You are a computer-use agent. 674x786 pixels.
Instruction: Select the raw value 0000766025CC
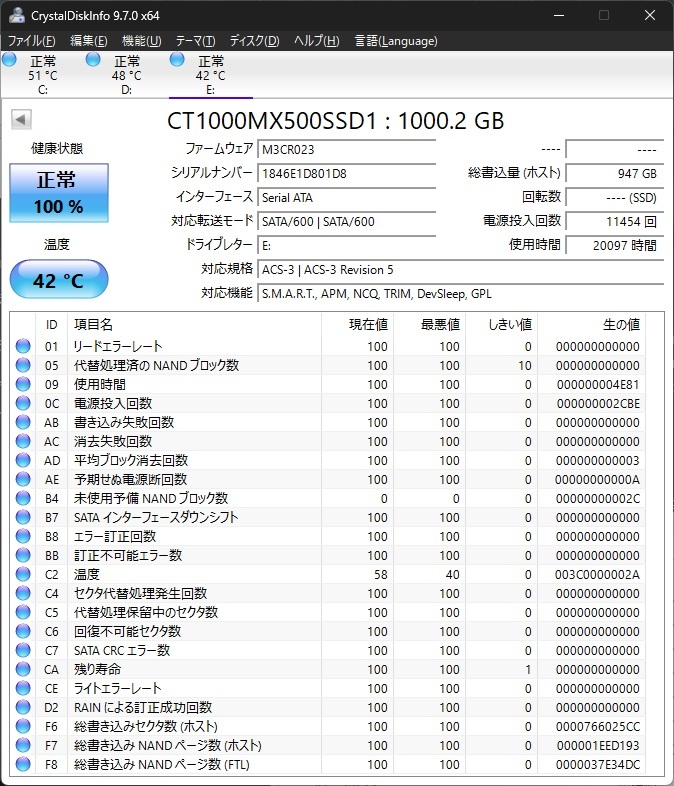click(x=597, y=726)
